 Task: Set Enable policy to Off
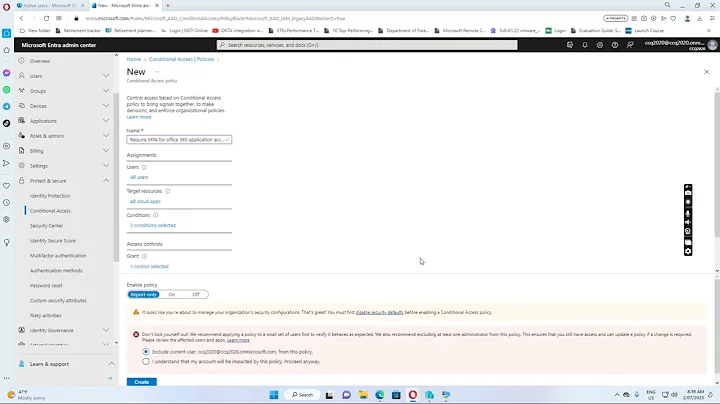click(196, 294)
